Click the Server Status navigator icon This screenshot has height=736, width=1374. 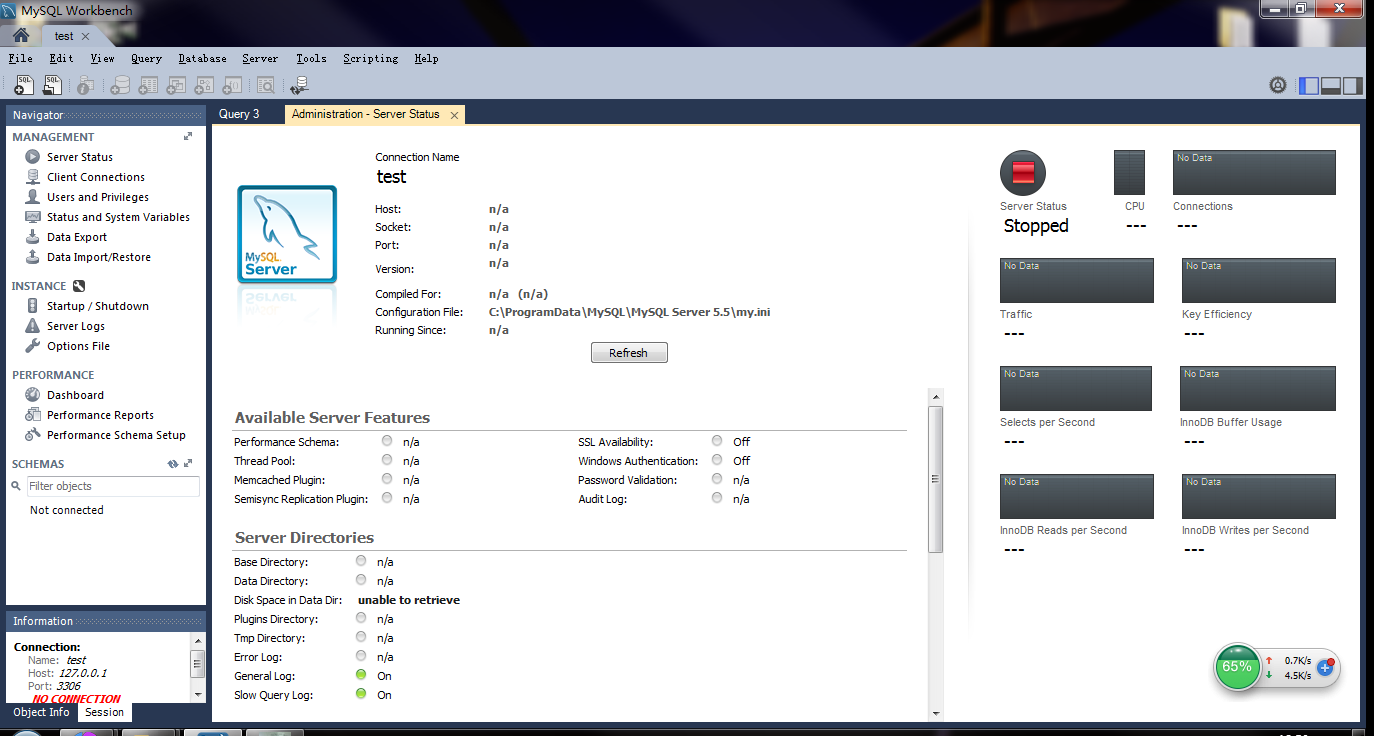33,157
